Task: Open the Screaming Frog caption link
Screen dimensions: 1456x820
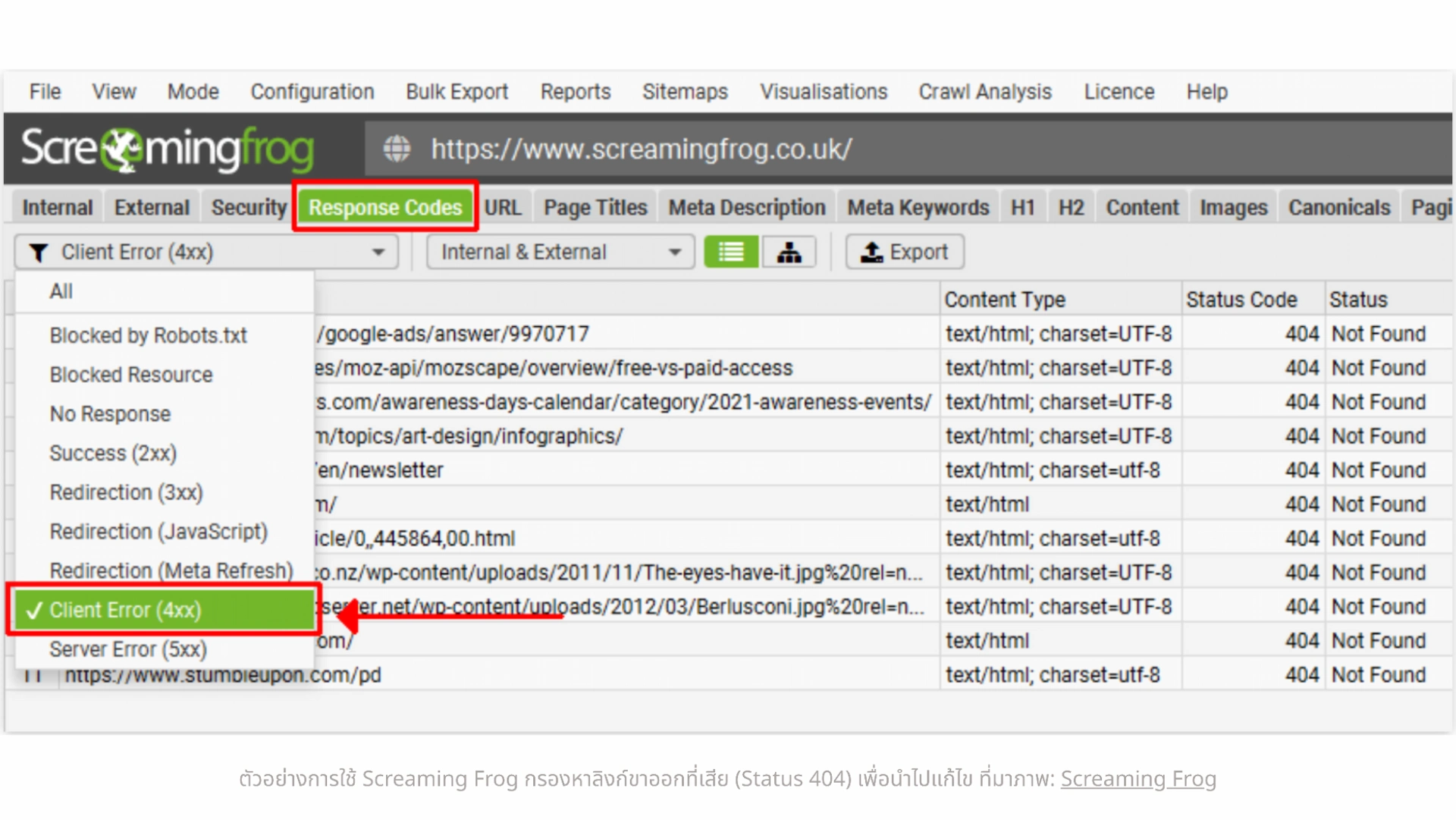Action: 1138,779
